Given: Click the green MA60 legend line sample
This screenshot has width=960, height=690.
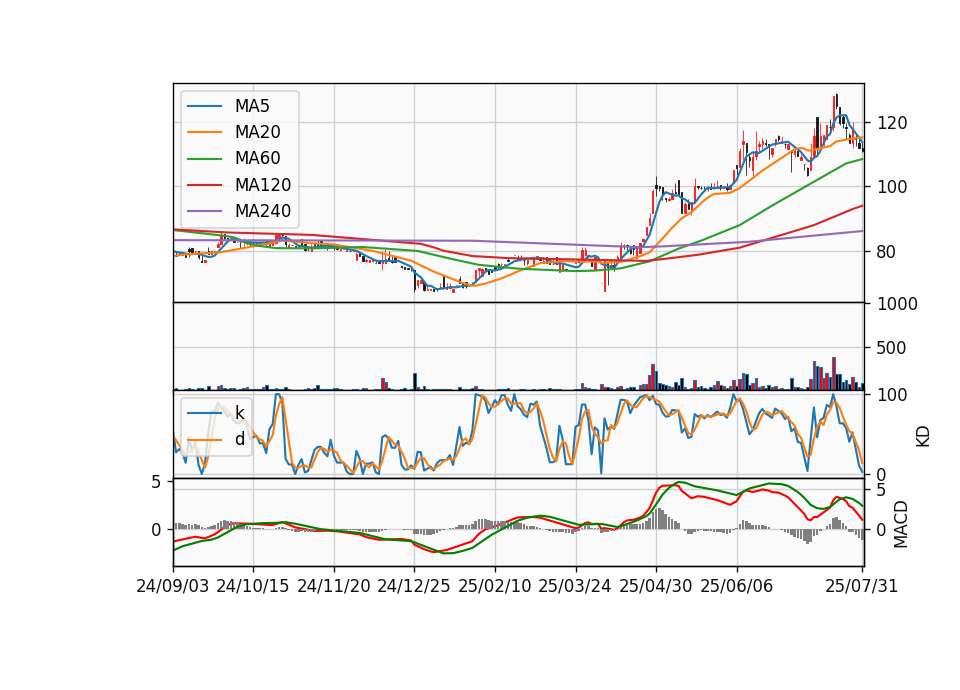Looking at the screenshot, I should (x=204, y=159).
